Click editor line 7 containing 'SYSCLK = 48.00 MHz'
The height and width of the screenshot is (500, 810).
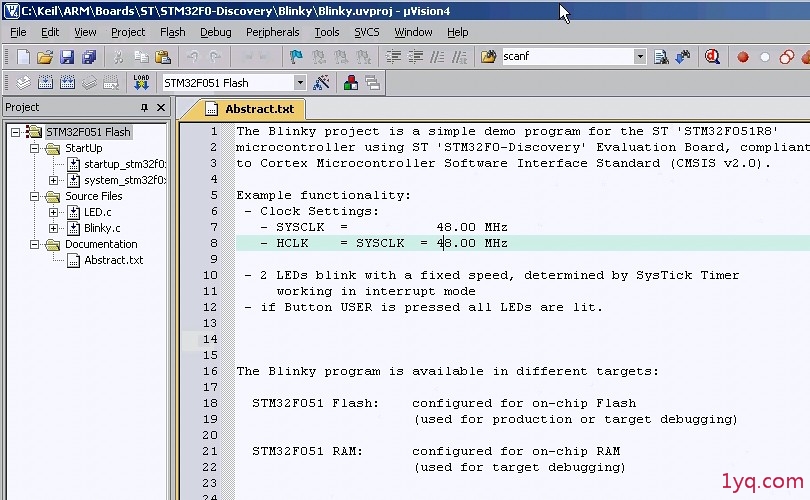[x=523, y=227]
